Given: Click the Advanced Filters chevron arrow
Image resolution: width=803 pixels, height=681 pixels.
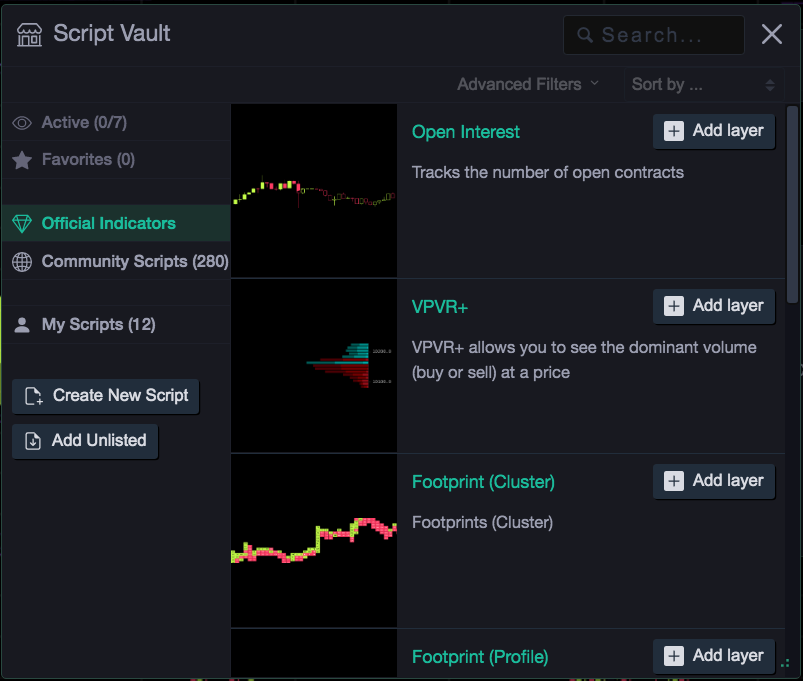Looking at the screenshot, I should [594, 82].
